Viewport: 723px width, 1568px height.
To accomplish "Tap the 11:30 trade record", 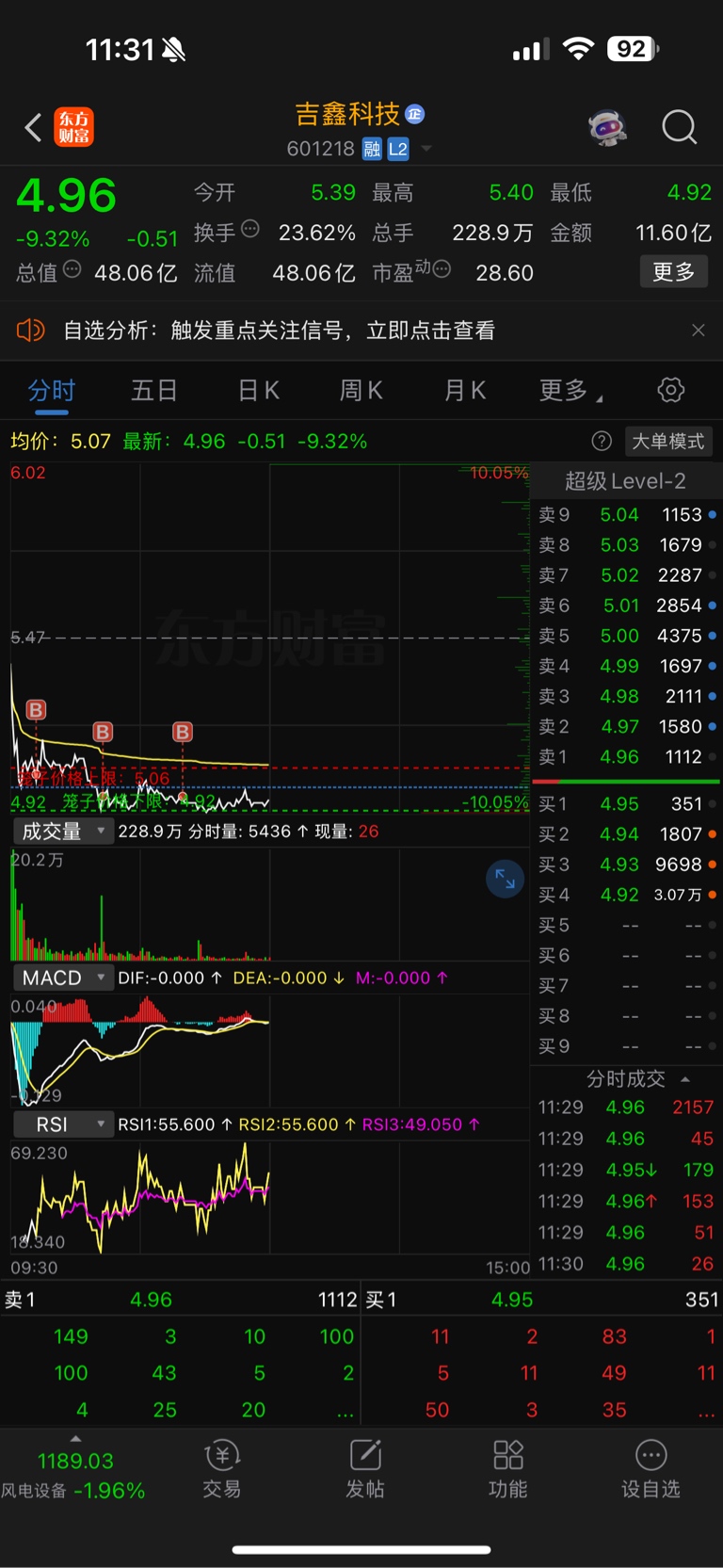I will click(626, 1264).
